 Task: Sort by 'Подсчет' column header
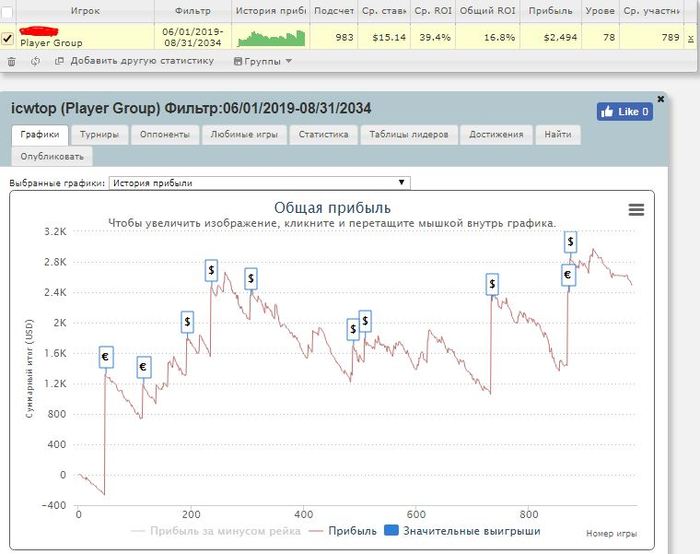[334, 11]
